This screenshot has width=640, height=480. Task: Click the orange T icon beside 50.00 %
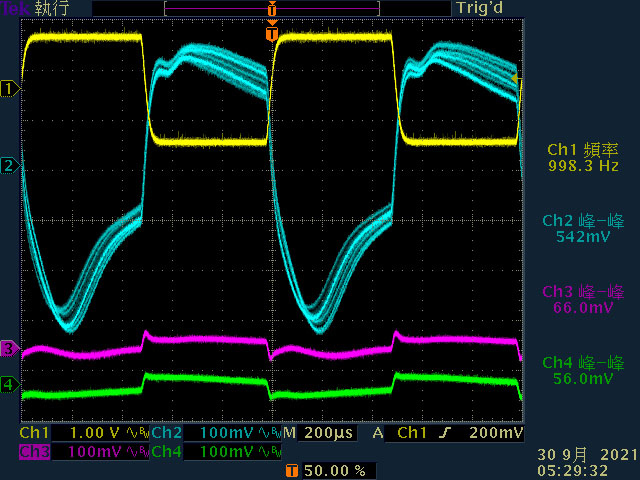click(x=291, y=470)
